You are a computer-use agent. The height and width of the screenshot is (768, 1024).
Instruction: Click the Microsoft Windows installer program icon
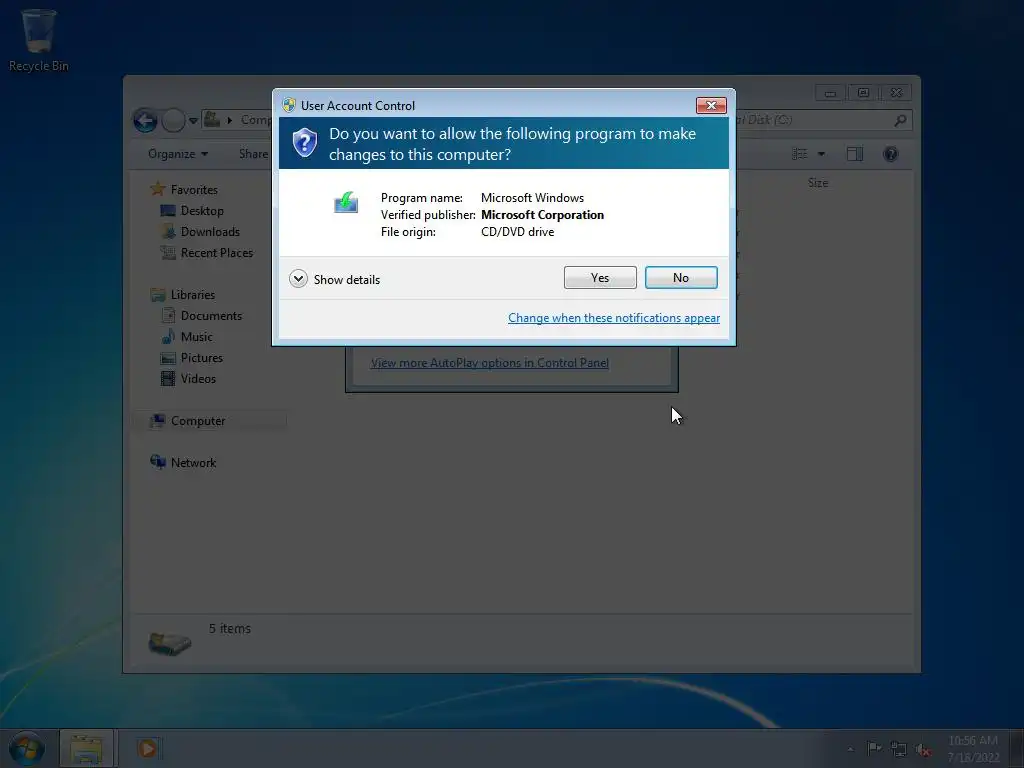[346, 202]
